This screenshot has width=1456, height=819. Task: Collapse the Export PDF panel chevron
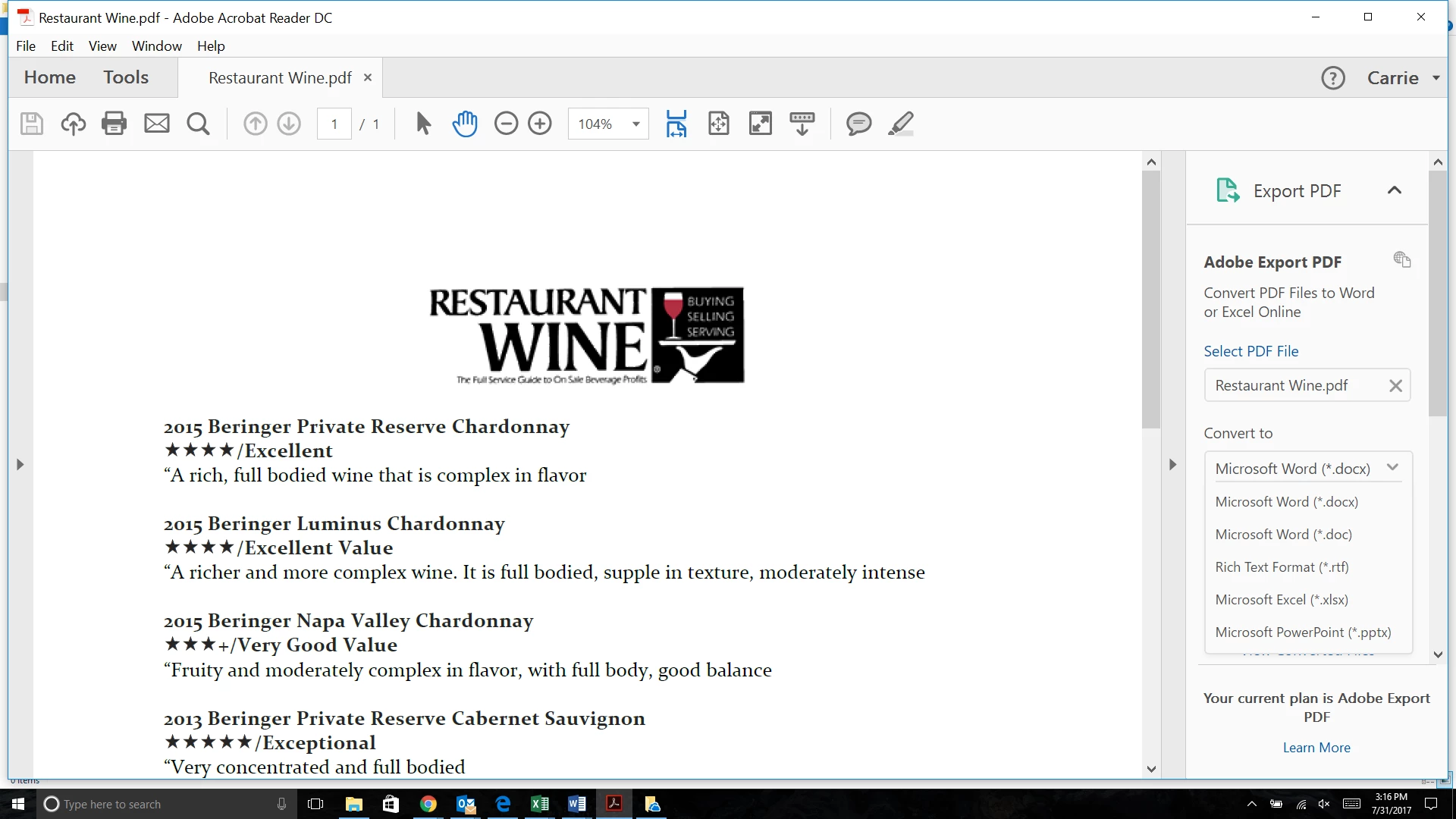tap(1394, 190)
